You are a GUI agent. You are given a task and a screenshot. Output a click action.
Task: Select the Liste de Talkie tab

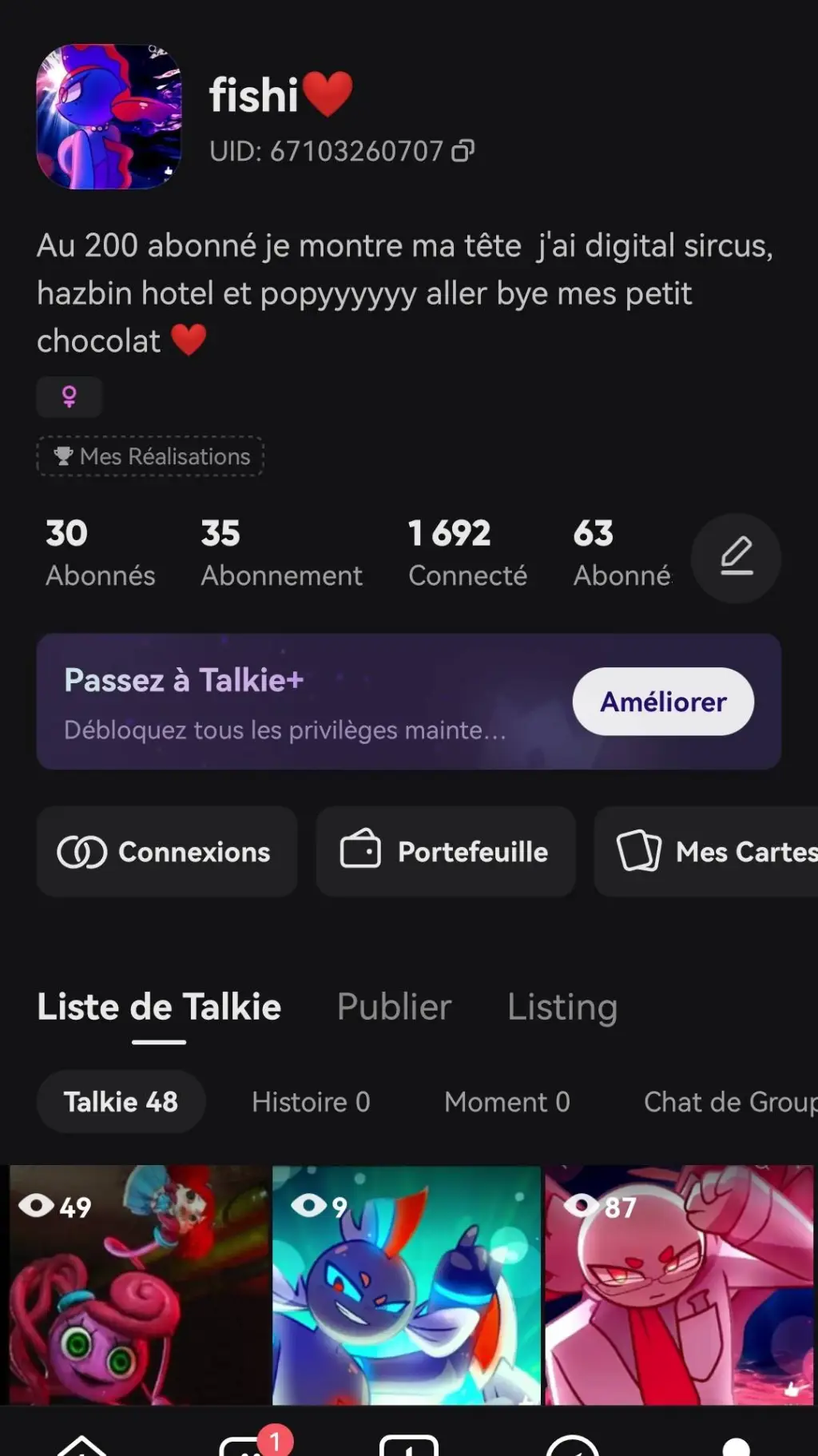click(159, 1007)
